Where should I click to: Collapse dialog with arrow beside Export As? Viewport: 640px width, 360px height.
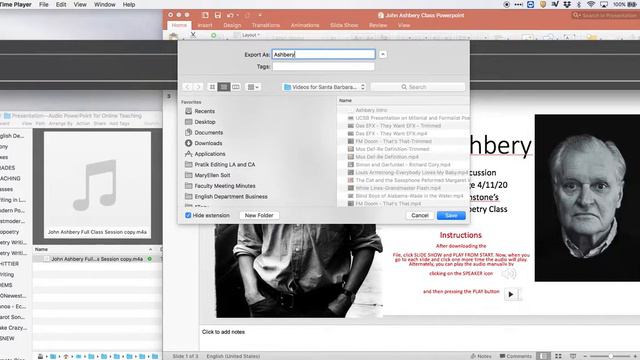(382, 54)
